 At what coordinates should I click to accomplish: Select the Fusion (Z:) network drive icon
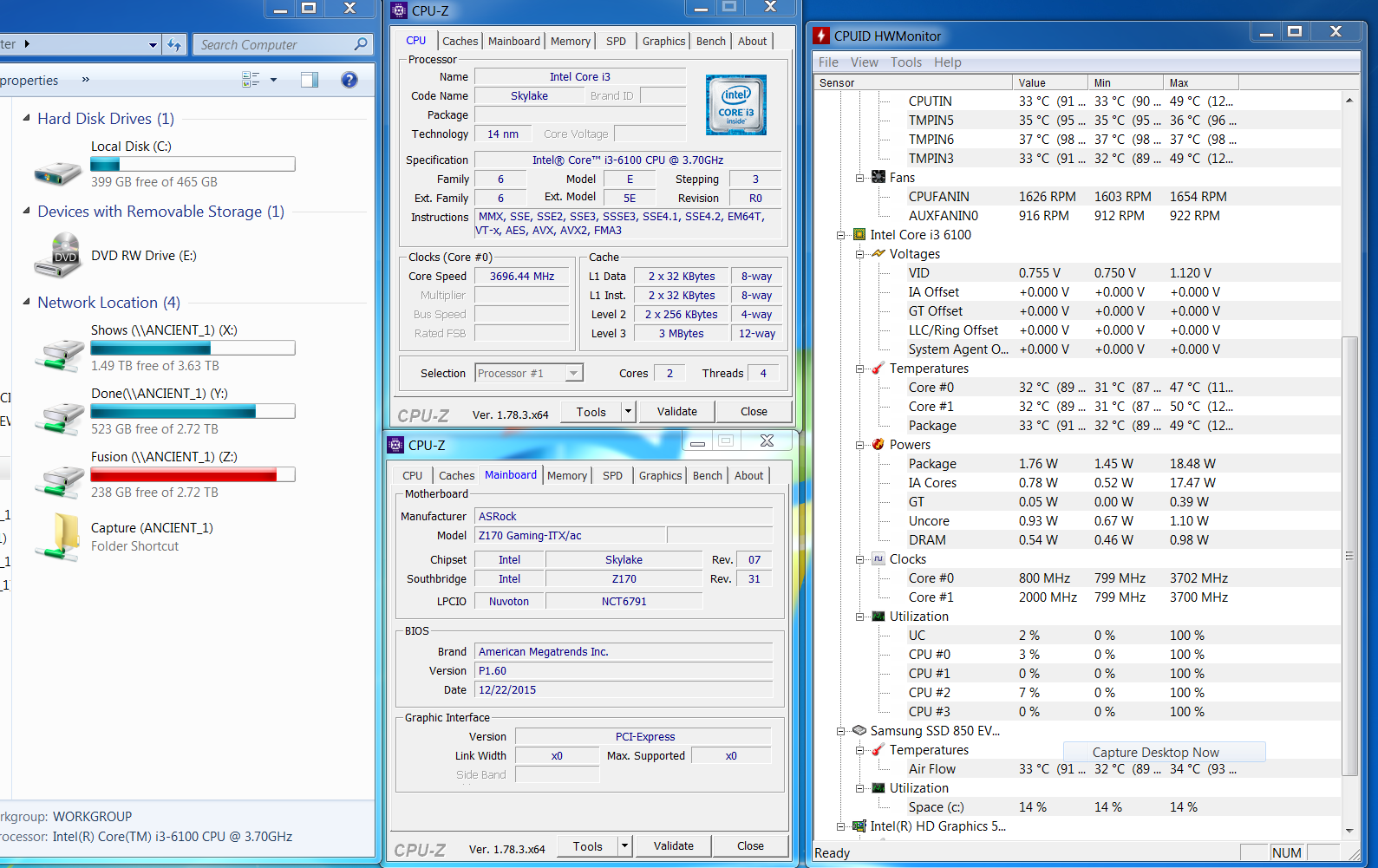coord(60,482)
